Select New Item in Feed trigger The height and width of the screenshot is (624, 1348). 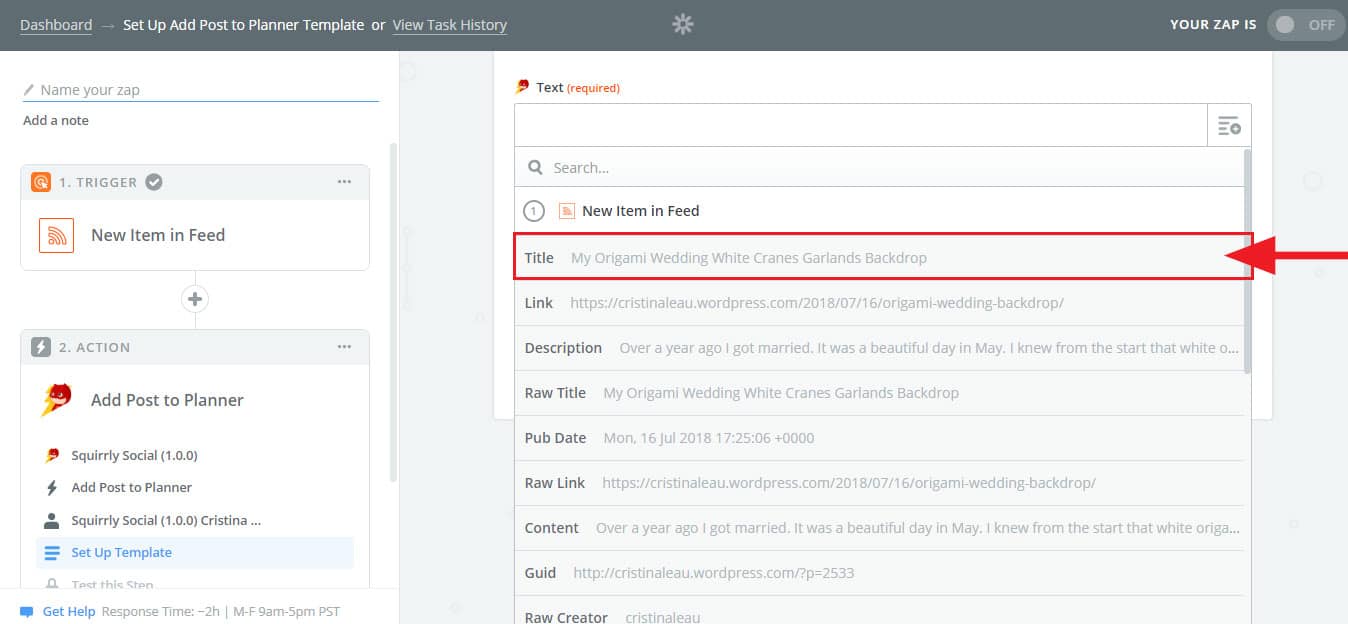[x=158, y=235]
